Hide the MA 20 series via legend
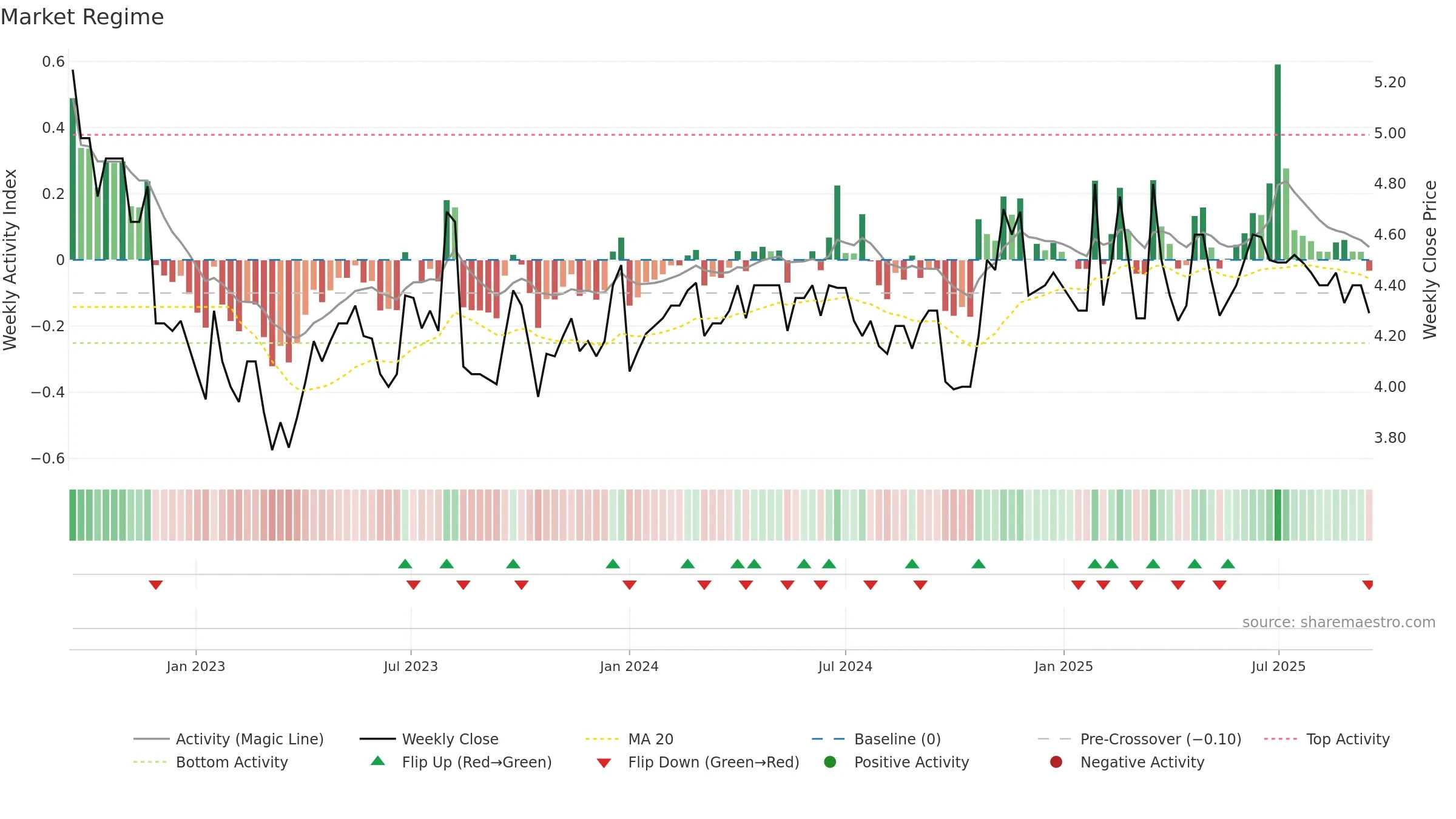 pyautogui.click(x=651, y=739)
